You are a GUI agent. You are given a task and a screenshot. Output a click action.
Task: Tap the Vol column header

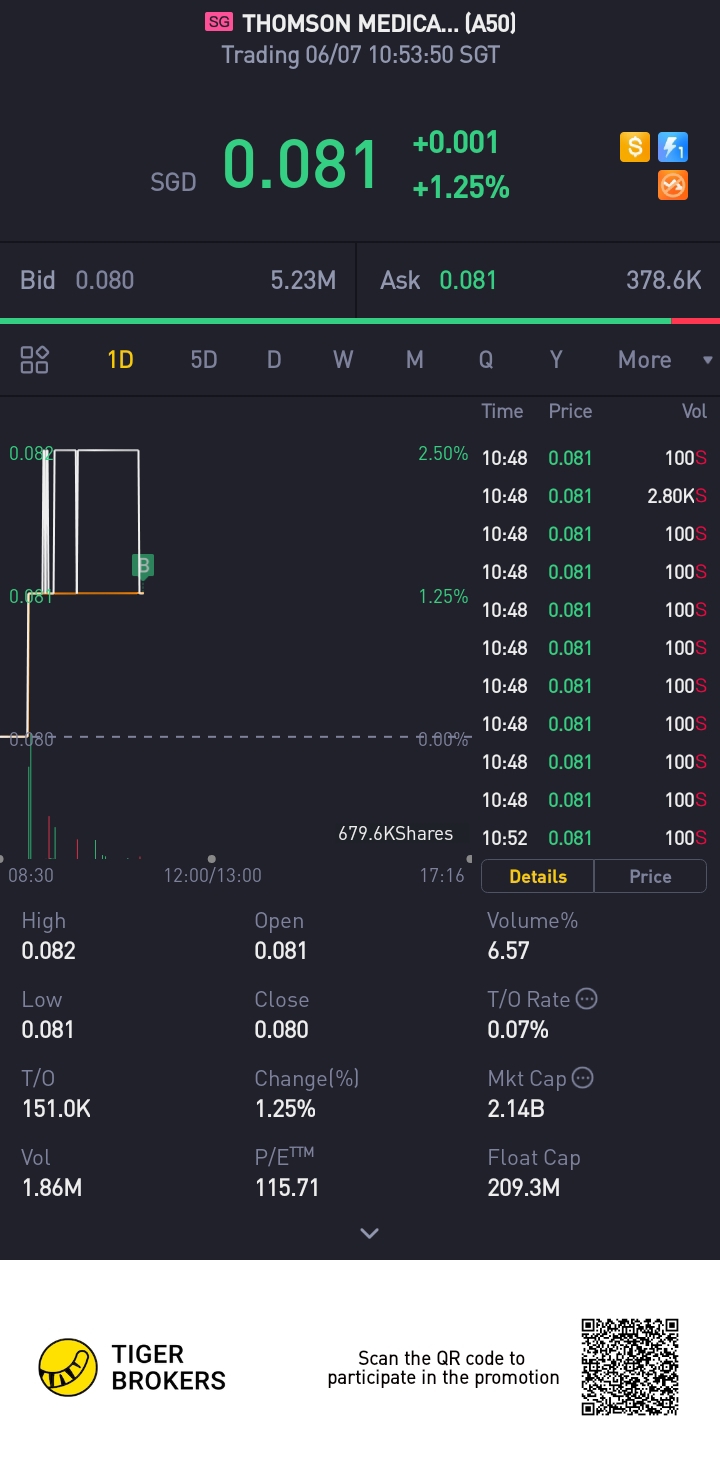pyautogui.click(x=694, y=411)
